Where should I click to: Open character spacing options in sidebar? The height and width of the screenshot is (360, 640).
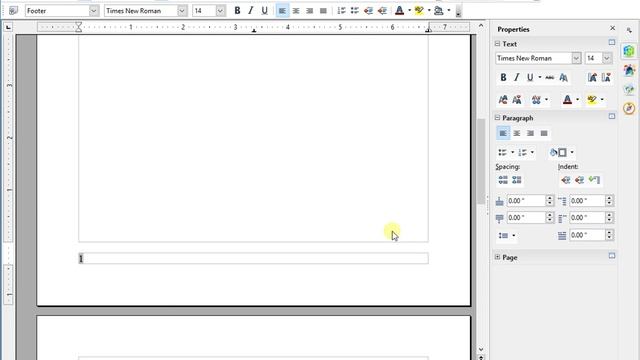point(536,100)
